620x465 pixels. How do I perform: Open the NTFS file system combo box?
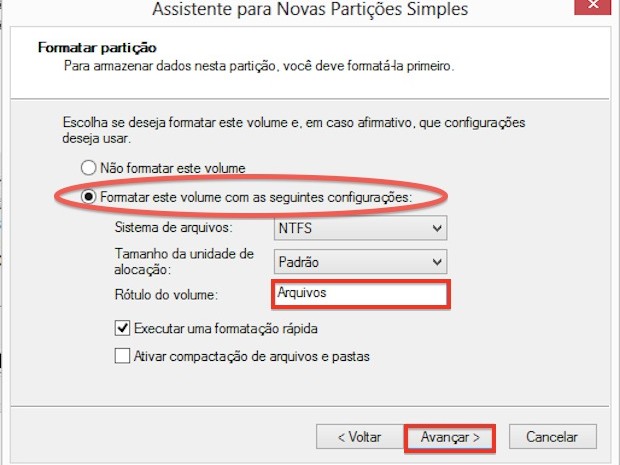[359, 228]
